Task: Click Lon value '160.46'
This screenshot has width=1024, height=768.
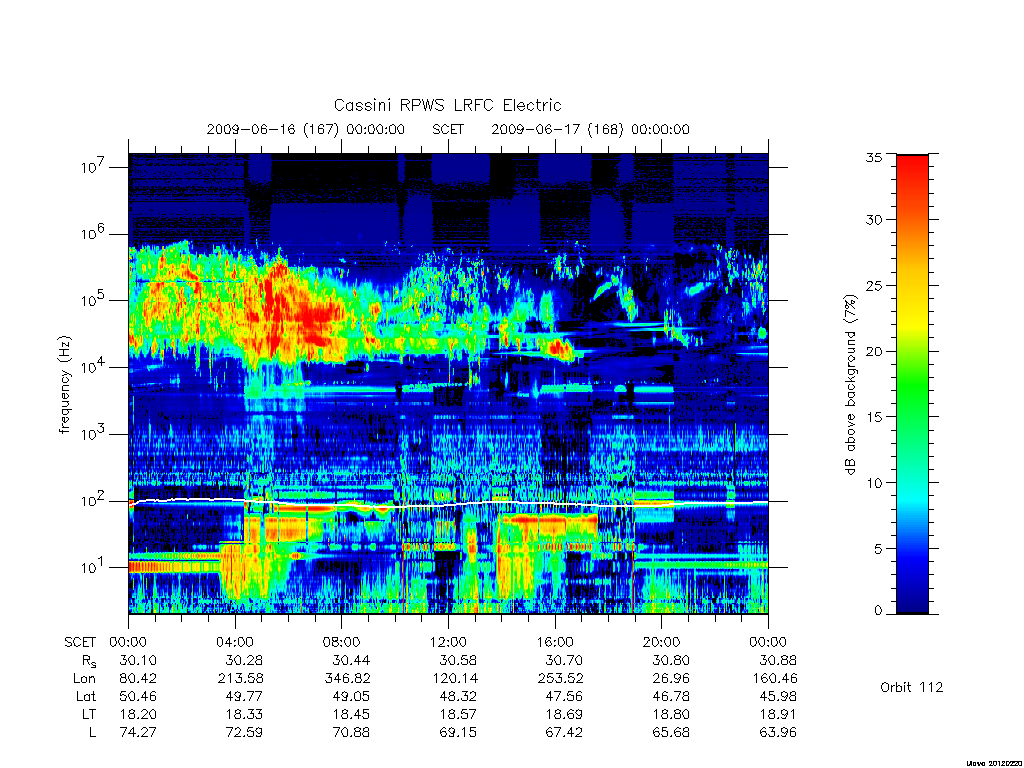Action: (x=774, y=679)
